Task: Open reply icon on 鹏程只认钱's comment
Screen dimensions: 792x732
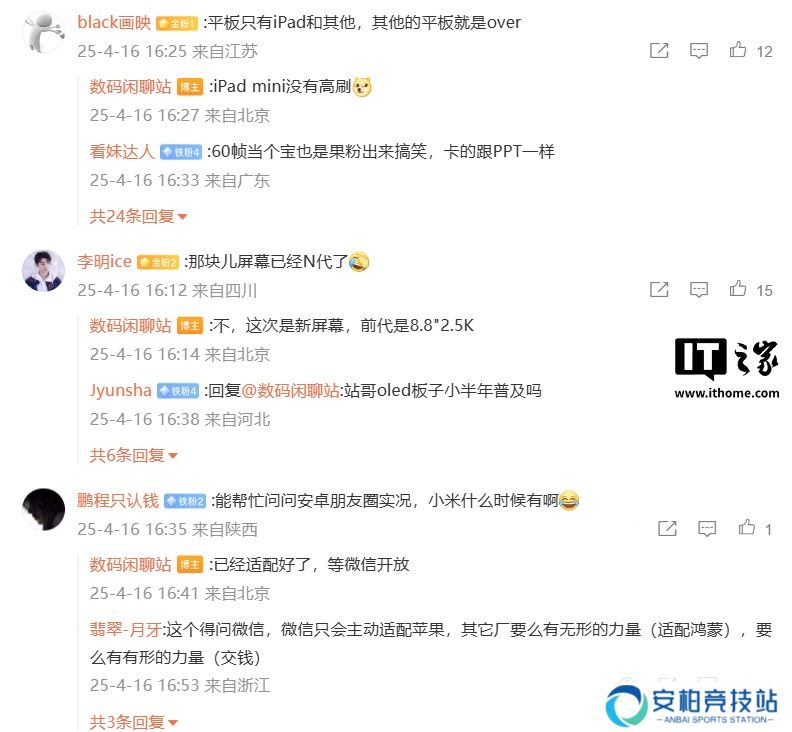Action: [707, 528]
